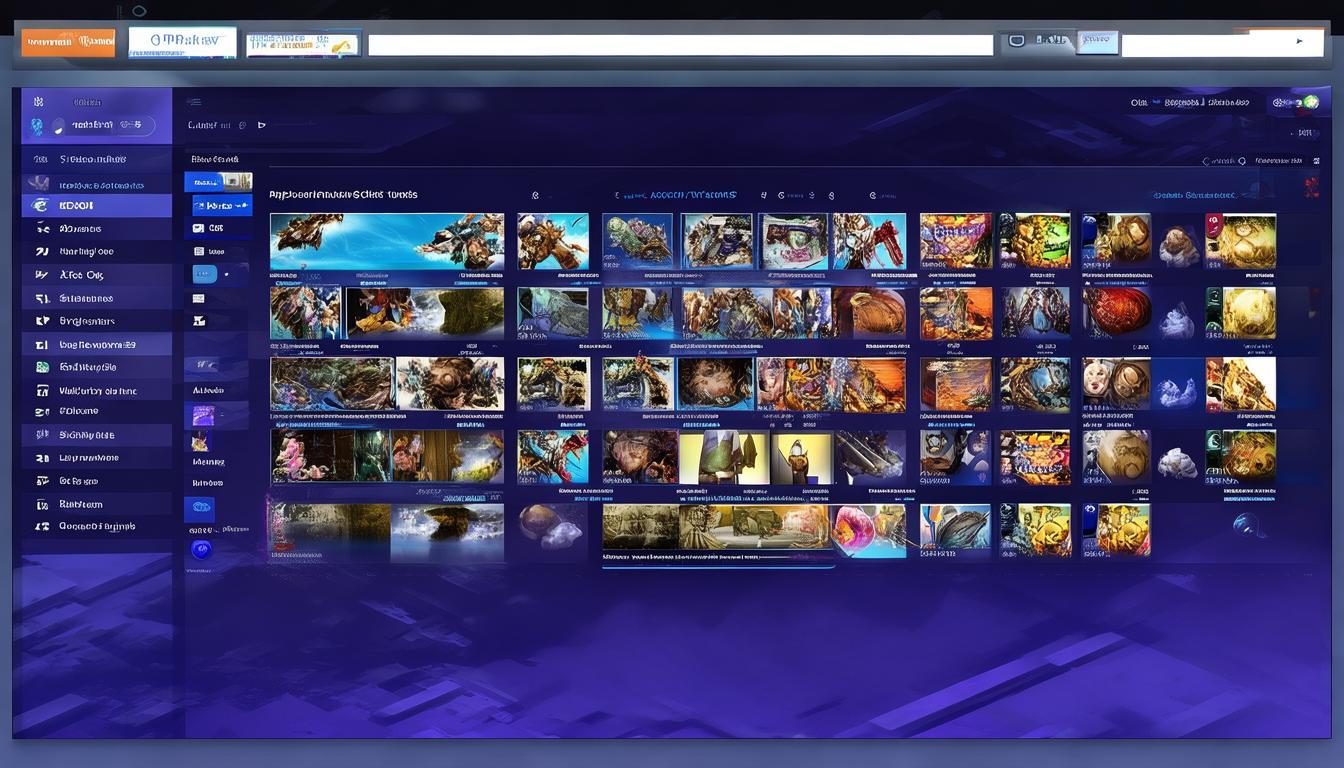1344x768 pixels.
Task: Click the blue face icon at sidebar top
Action: pyautogui.click(x=37, y=126)
